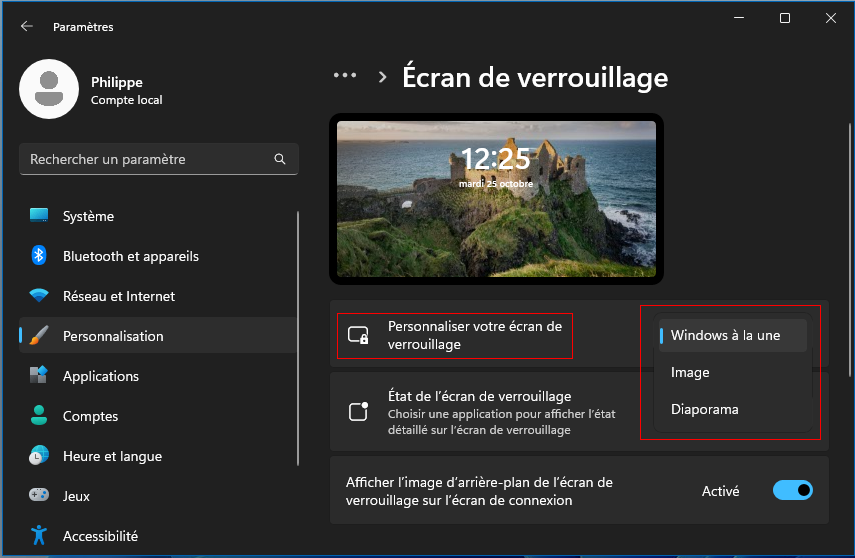Viewport: 855px width, 558px height.
Task: Click the lock screen preview image
Action: [496, 199]
